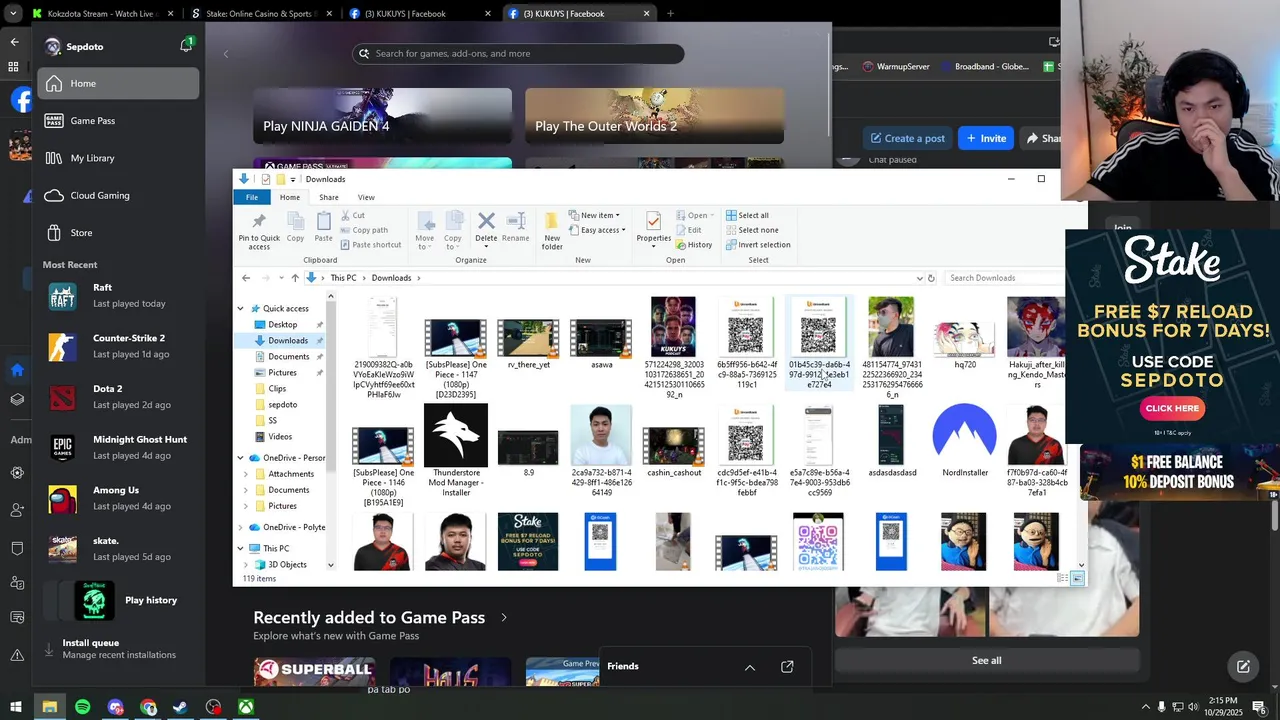Toggle the quick access toolbar properties checkbox
This screenshot has height=720, width=1280.
(265, 179)
